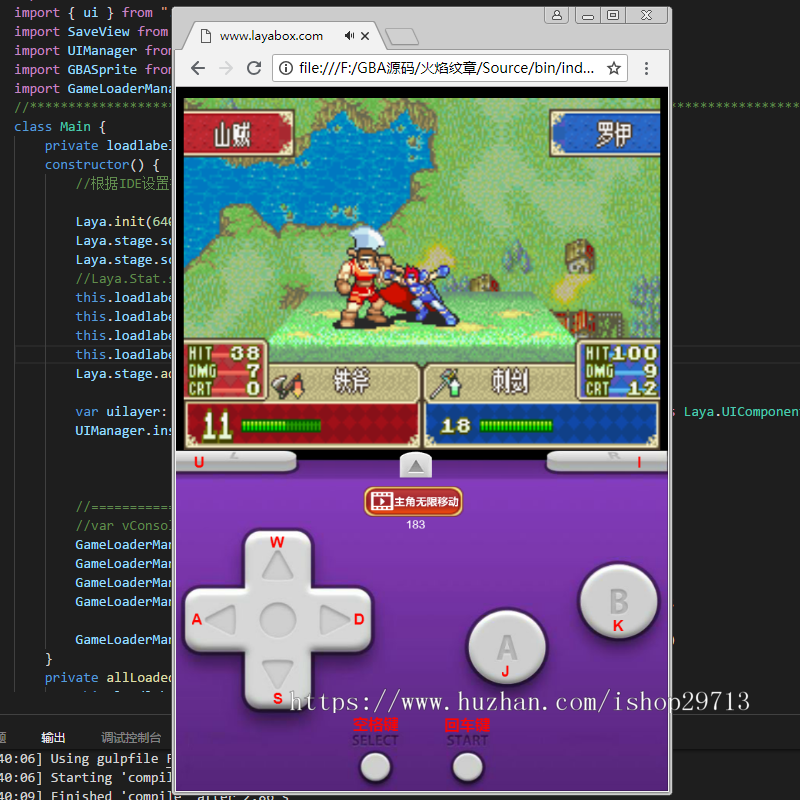Click the 铁斧 weapon icon
This screenshot has height=800, width=800.
click(x=288, y=386)
